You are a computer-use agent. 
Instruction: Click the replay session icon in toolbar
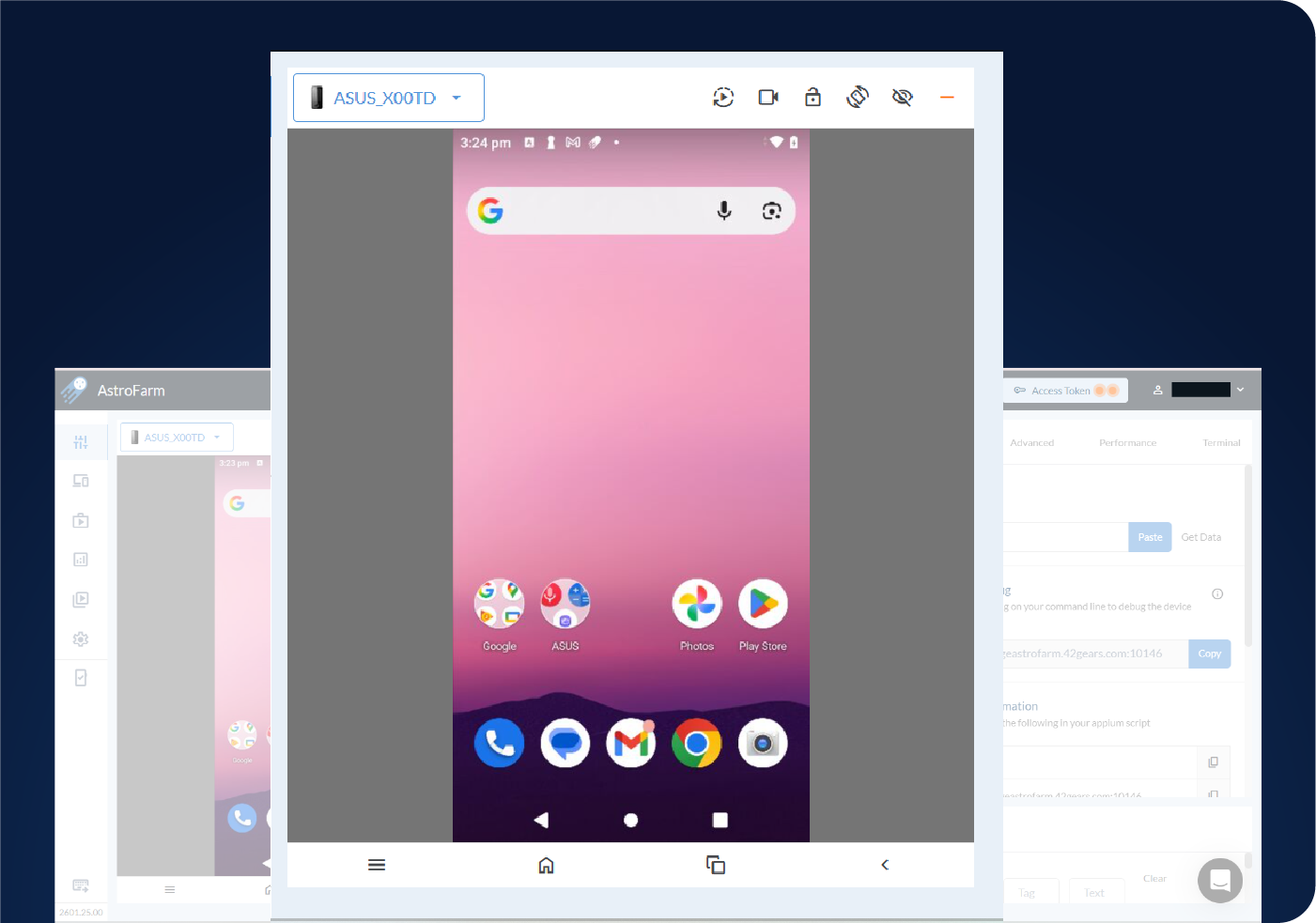723,98
